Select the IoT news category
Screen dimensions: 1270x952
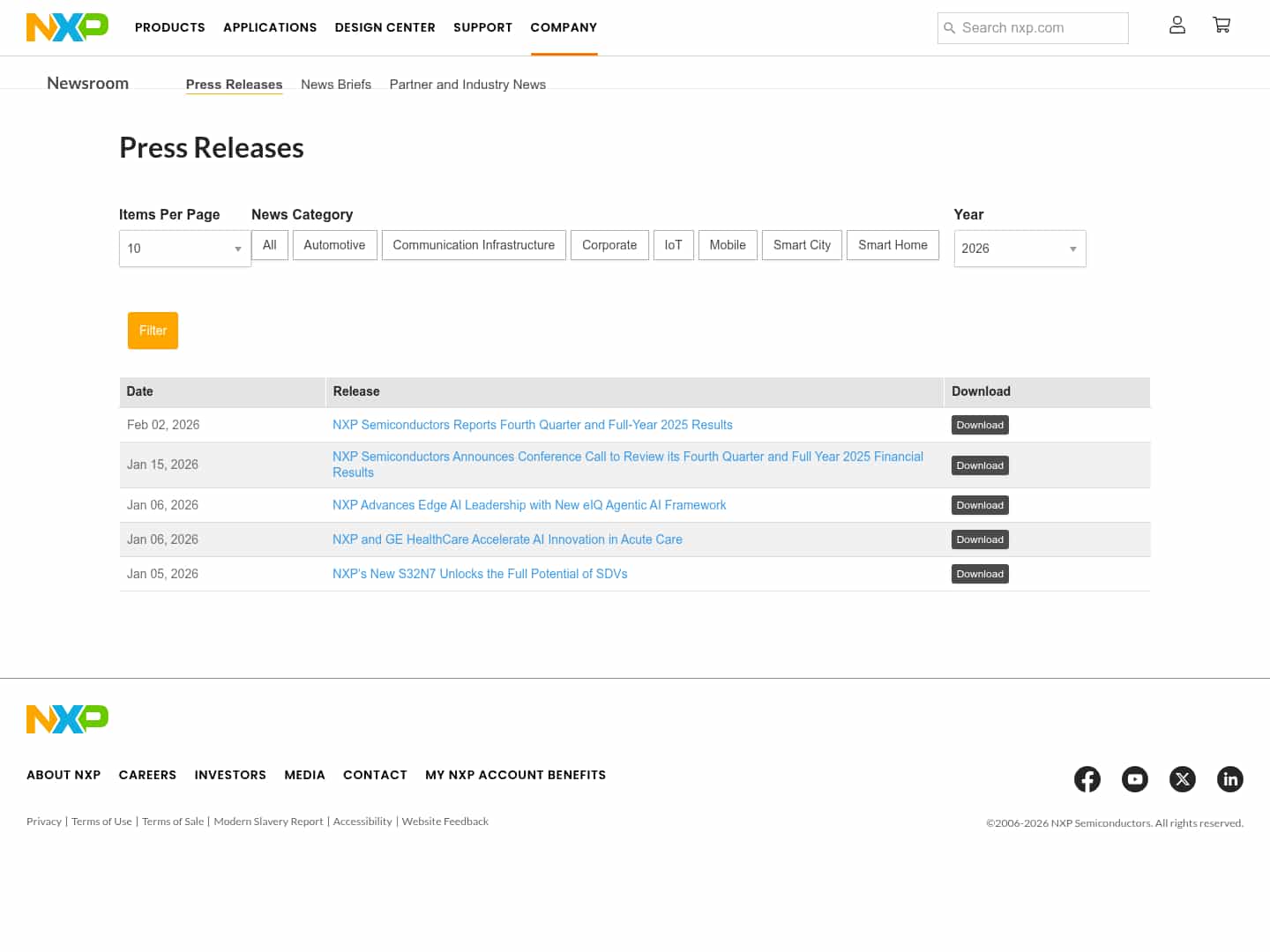pos(674,245)
